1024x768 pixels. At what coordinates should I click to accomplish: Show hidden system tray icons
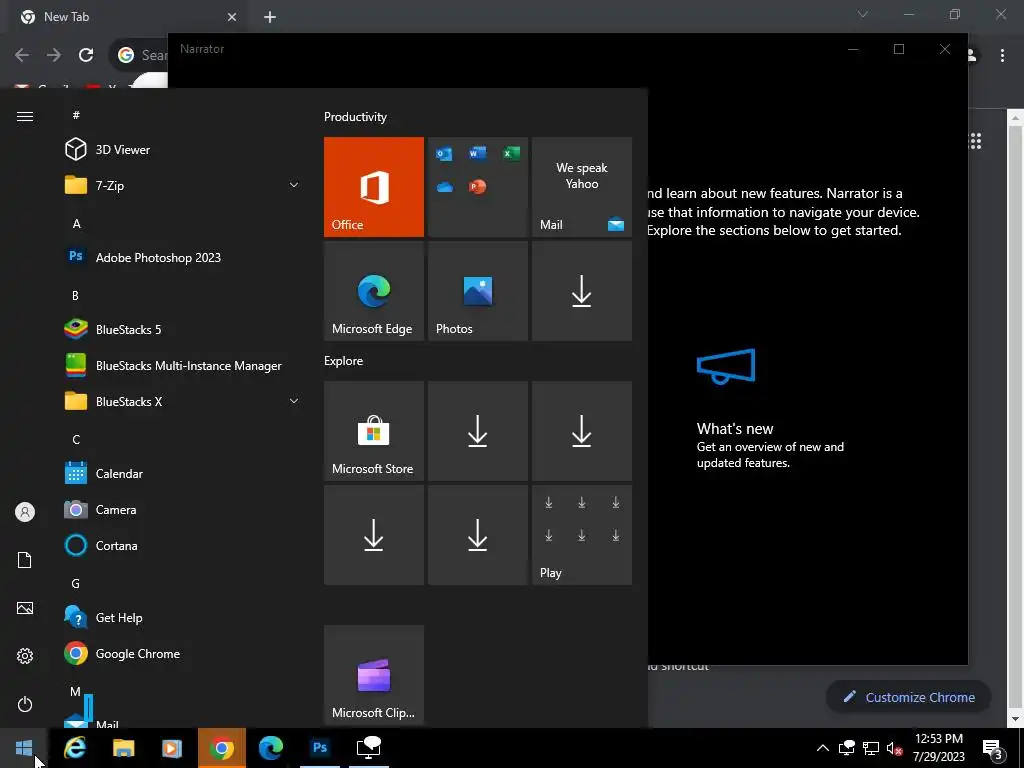click(x=823, y=748)
